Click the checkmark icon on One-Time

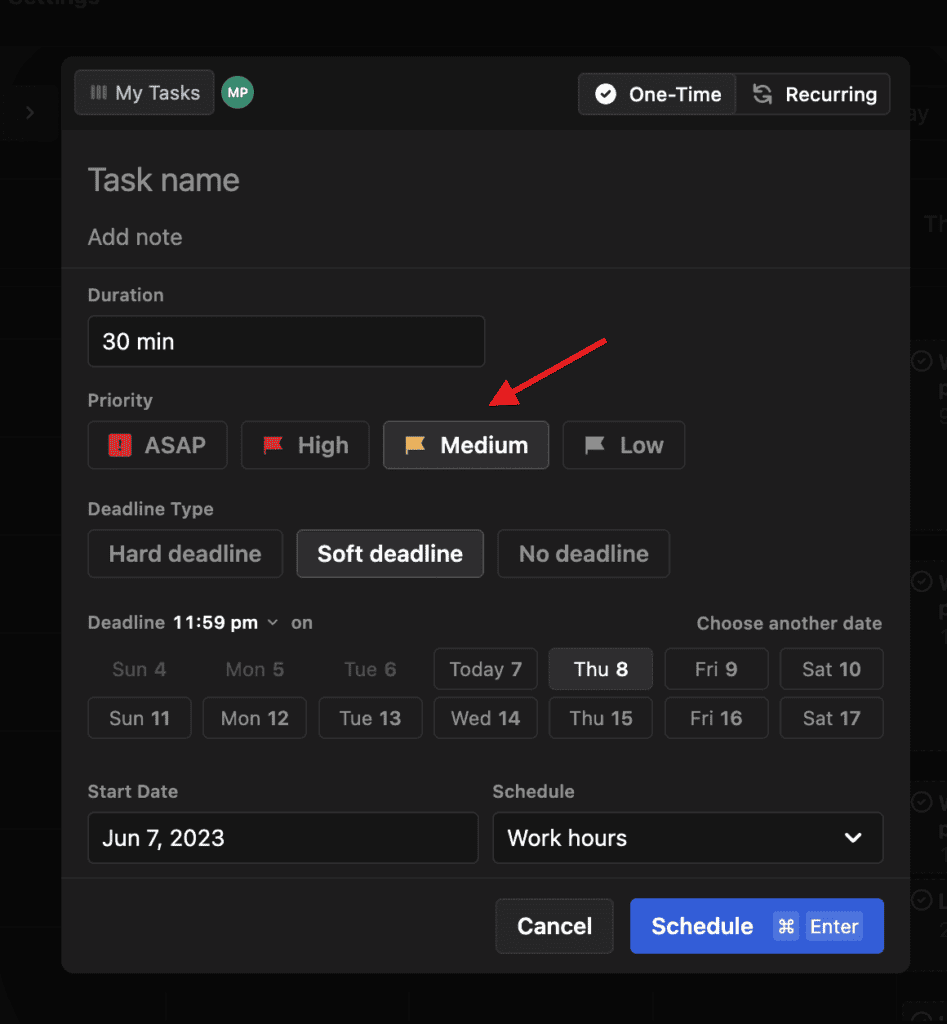(605, 94)
